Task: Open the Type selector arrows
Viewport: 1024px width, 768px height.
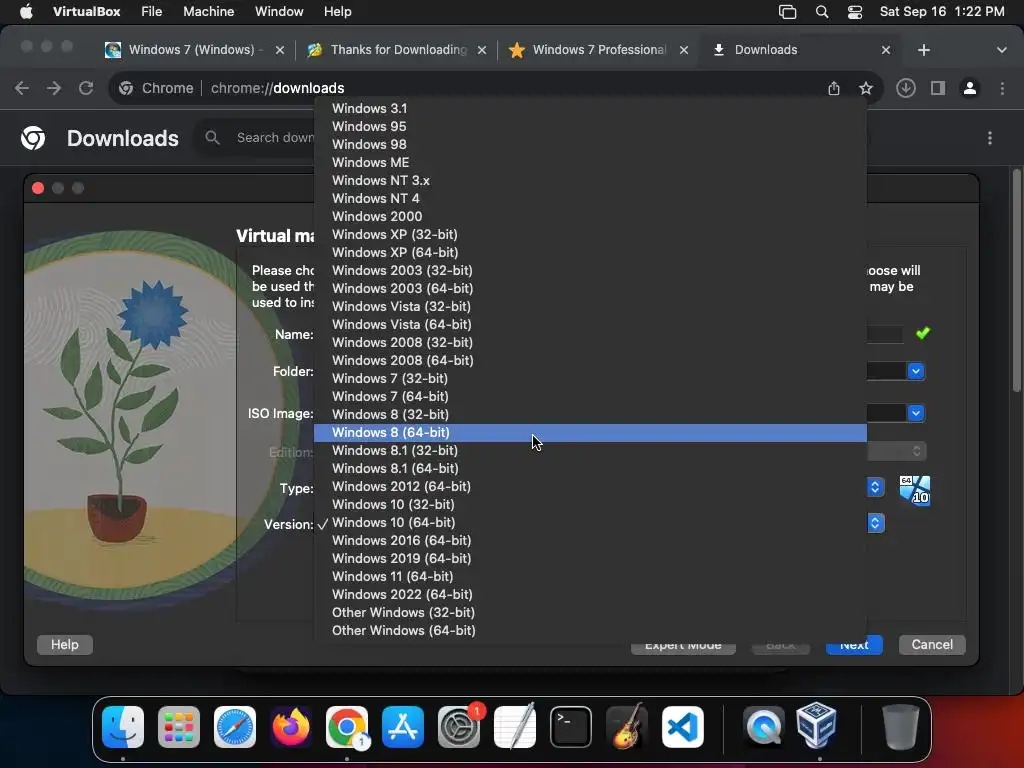Action: pyautogui.click(x=875, y=487)
